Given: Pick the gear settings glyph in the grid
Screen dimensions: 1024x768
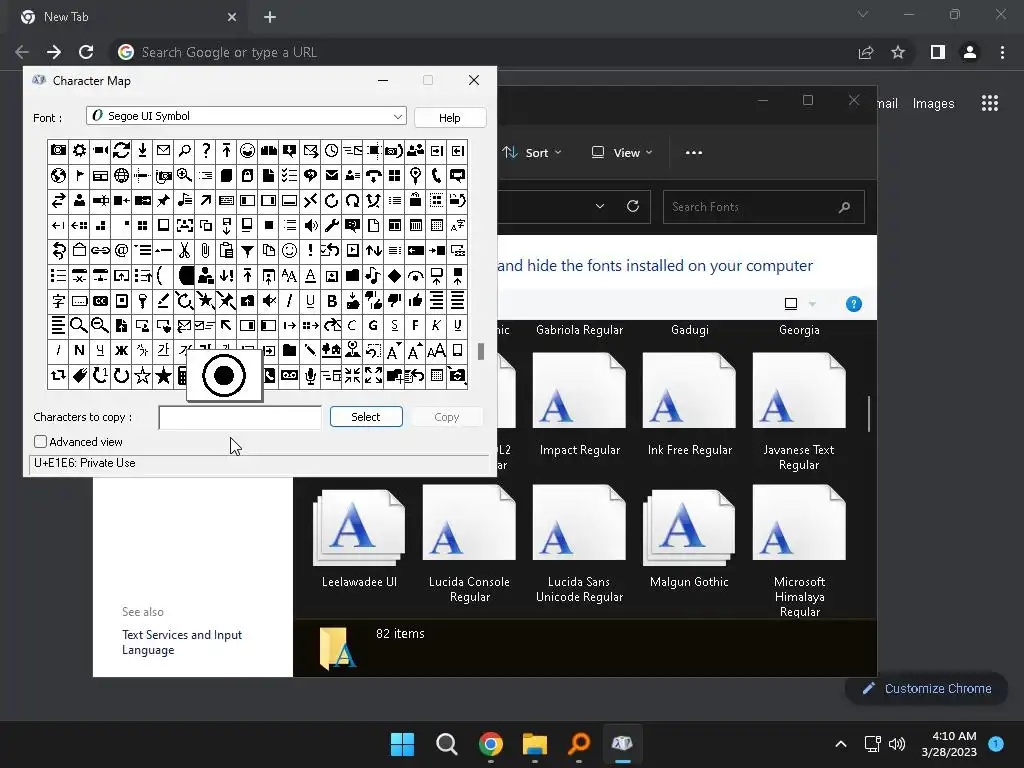Looking at the screenshot, I should (79, 151).
